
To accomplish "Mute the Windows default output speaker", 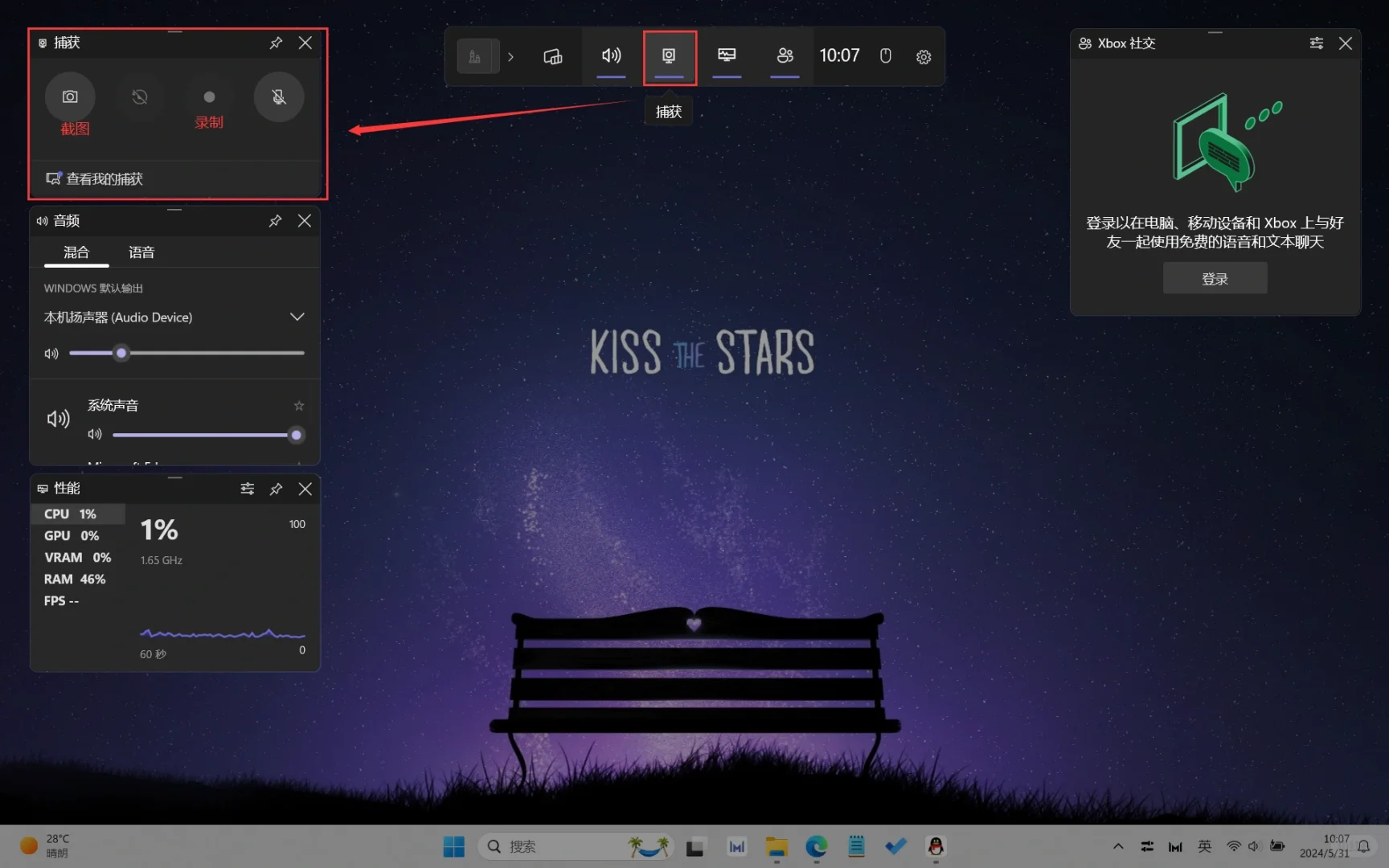I will tap(51, 354).
